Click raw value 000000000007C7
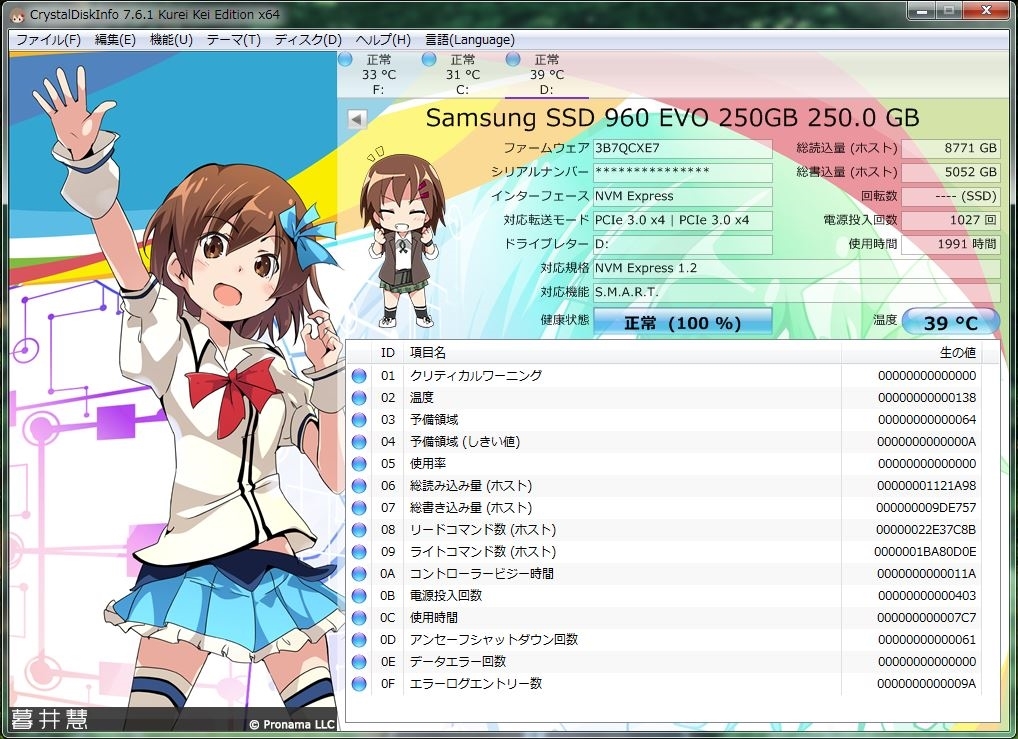 926,618
